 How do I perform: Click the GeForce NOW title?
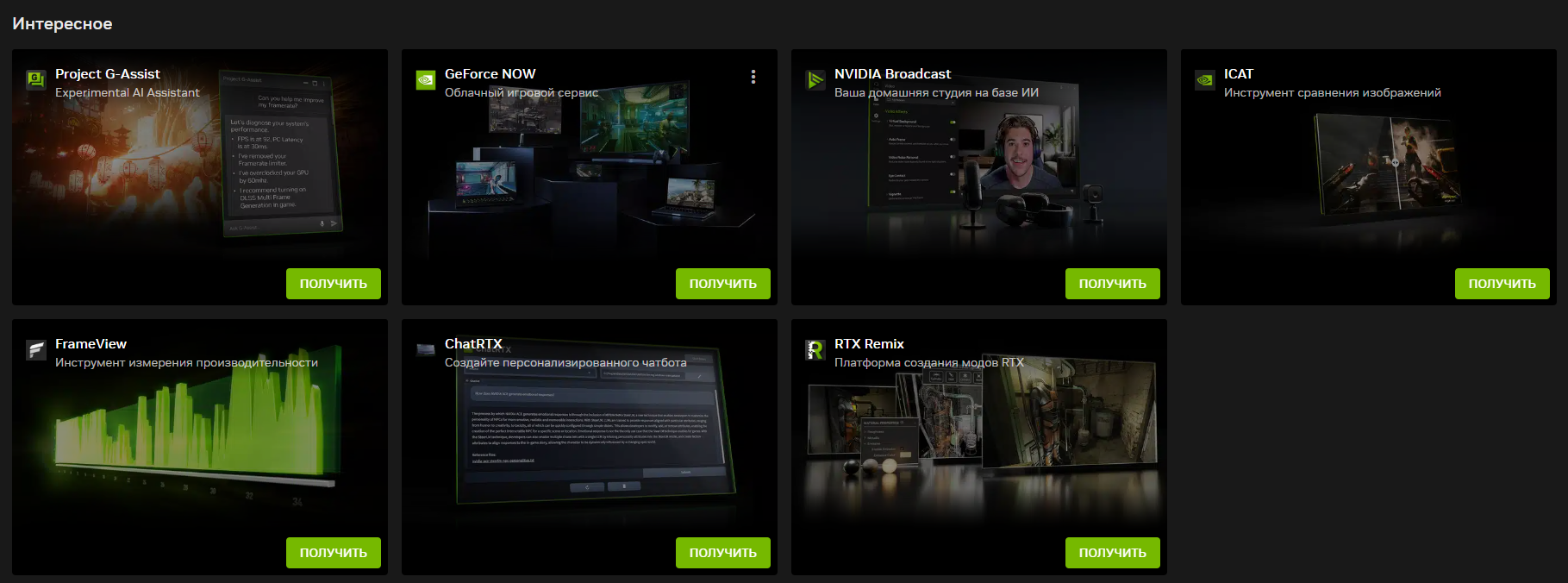point(490,74)
